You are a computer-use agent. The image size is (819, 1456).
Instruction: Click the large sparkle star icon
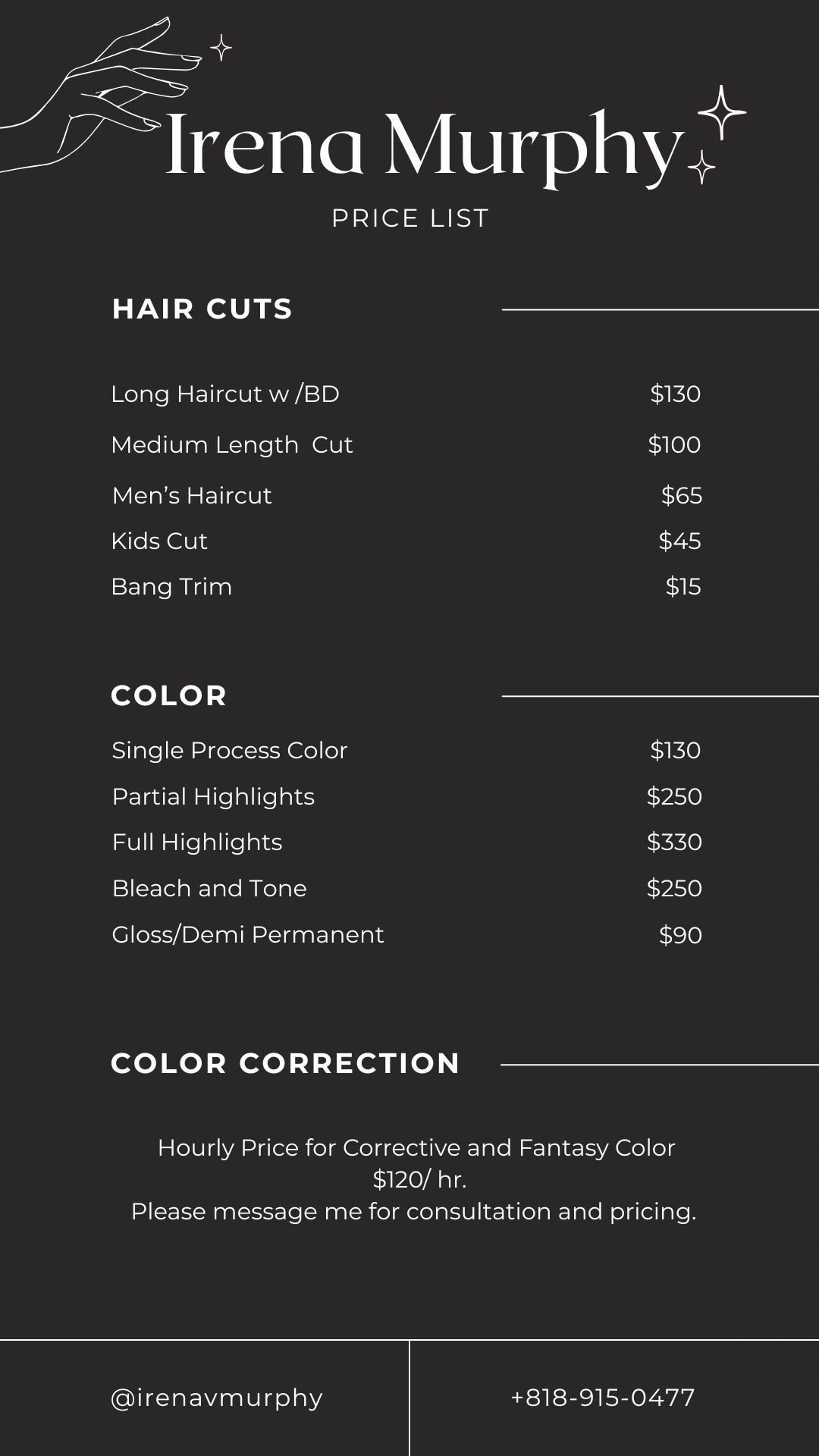721,112
